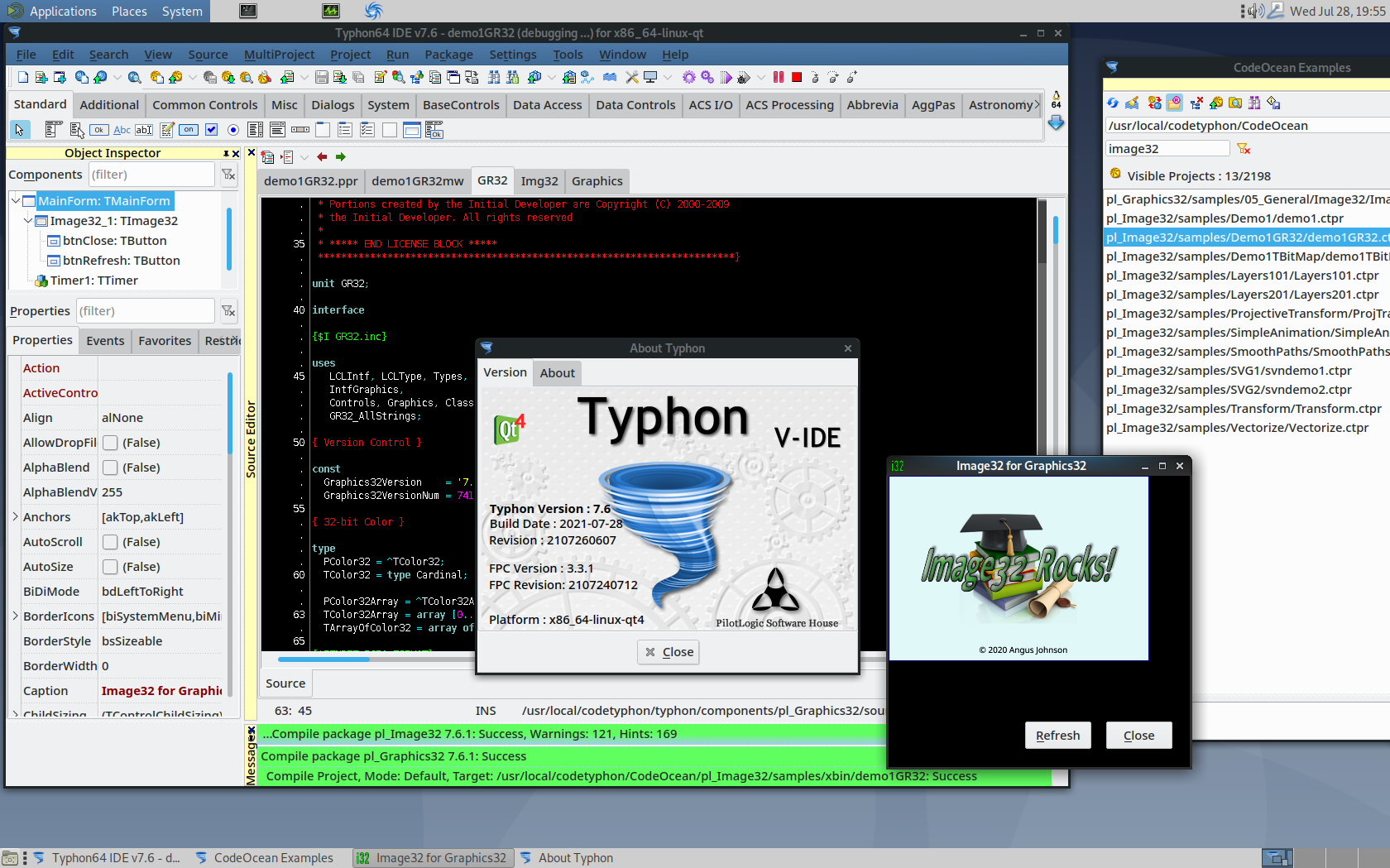Clear the image32 filter with funnel icon

point(1244,149)
